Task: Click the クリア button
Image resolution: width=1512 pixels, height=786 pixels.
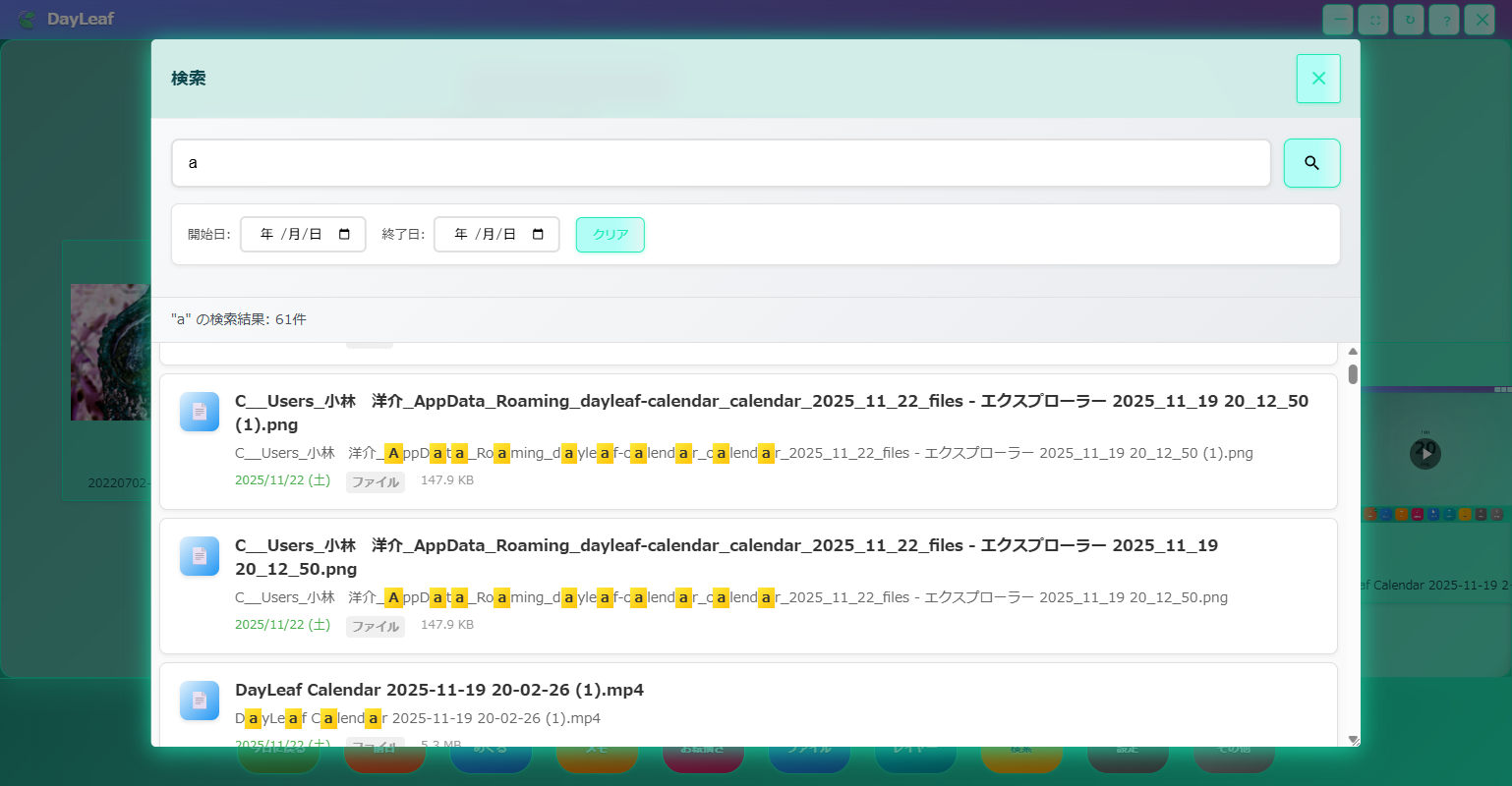Action: pos(610,235)
